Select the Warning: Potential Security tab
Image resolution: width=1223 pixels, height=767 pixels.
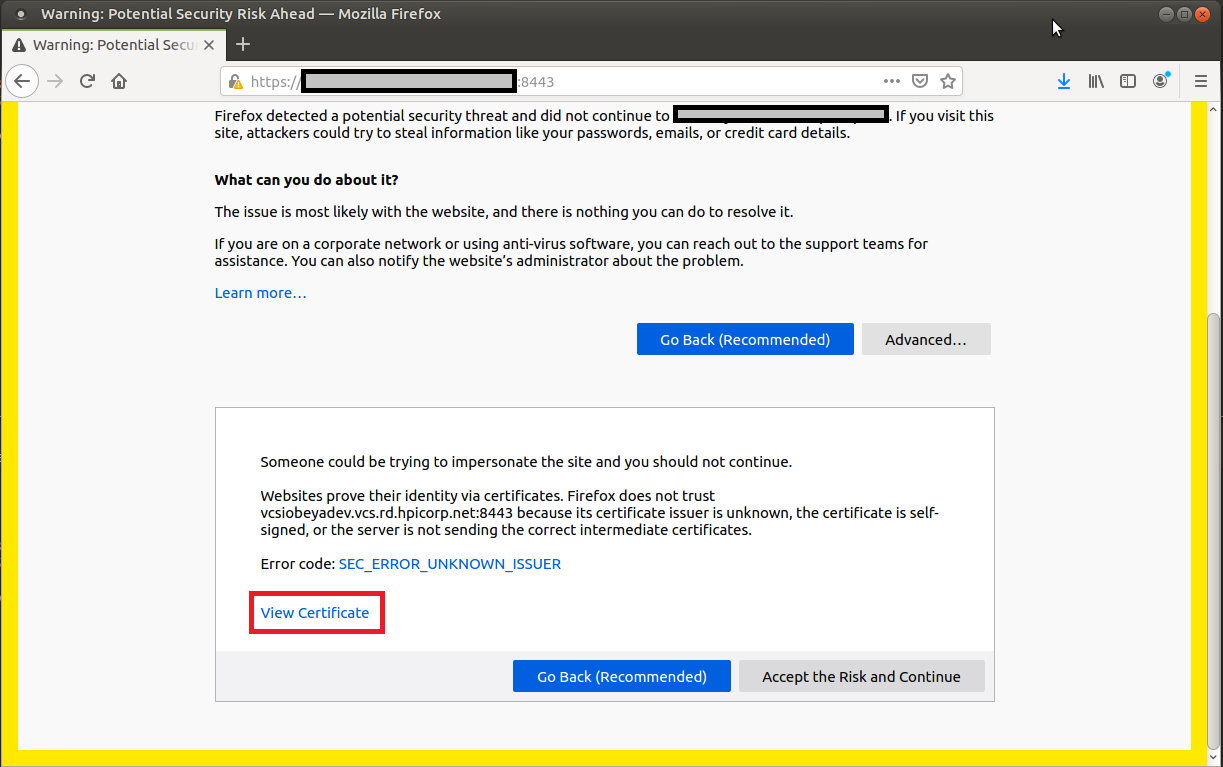click(115, 45)
